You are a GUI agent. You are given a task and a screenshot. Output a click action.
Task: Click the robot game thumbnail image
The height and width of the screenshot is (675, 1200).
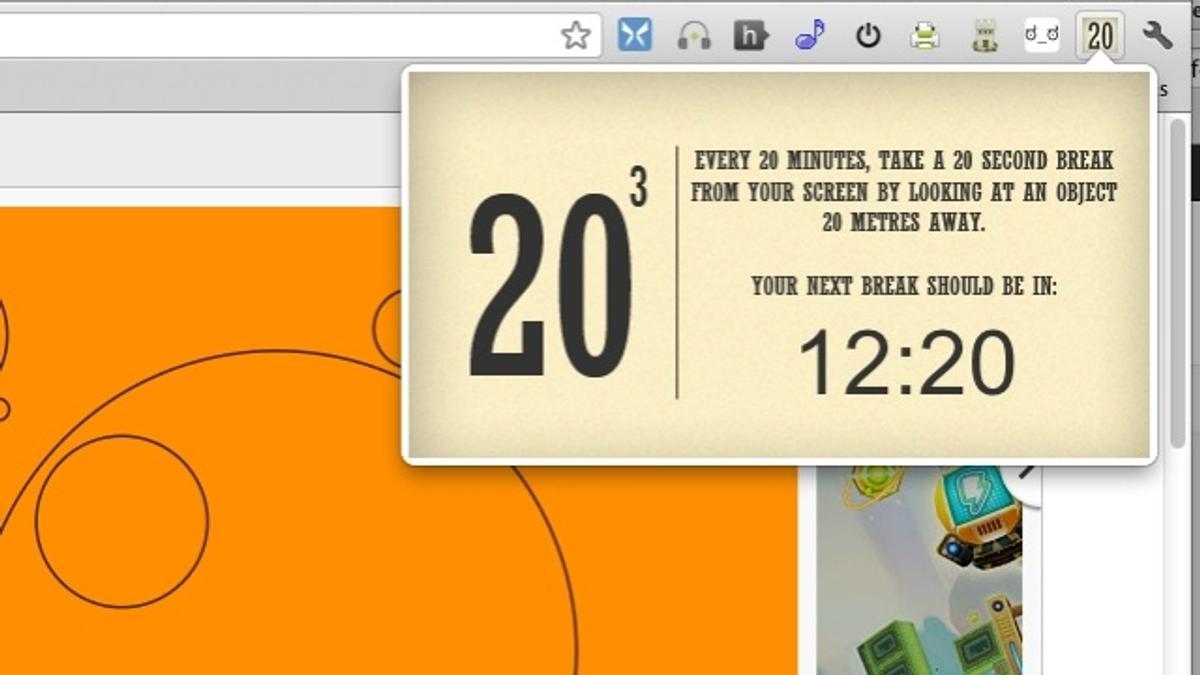coord(920,570)
